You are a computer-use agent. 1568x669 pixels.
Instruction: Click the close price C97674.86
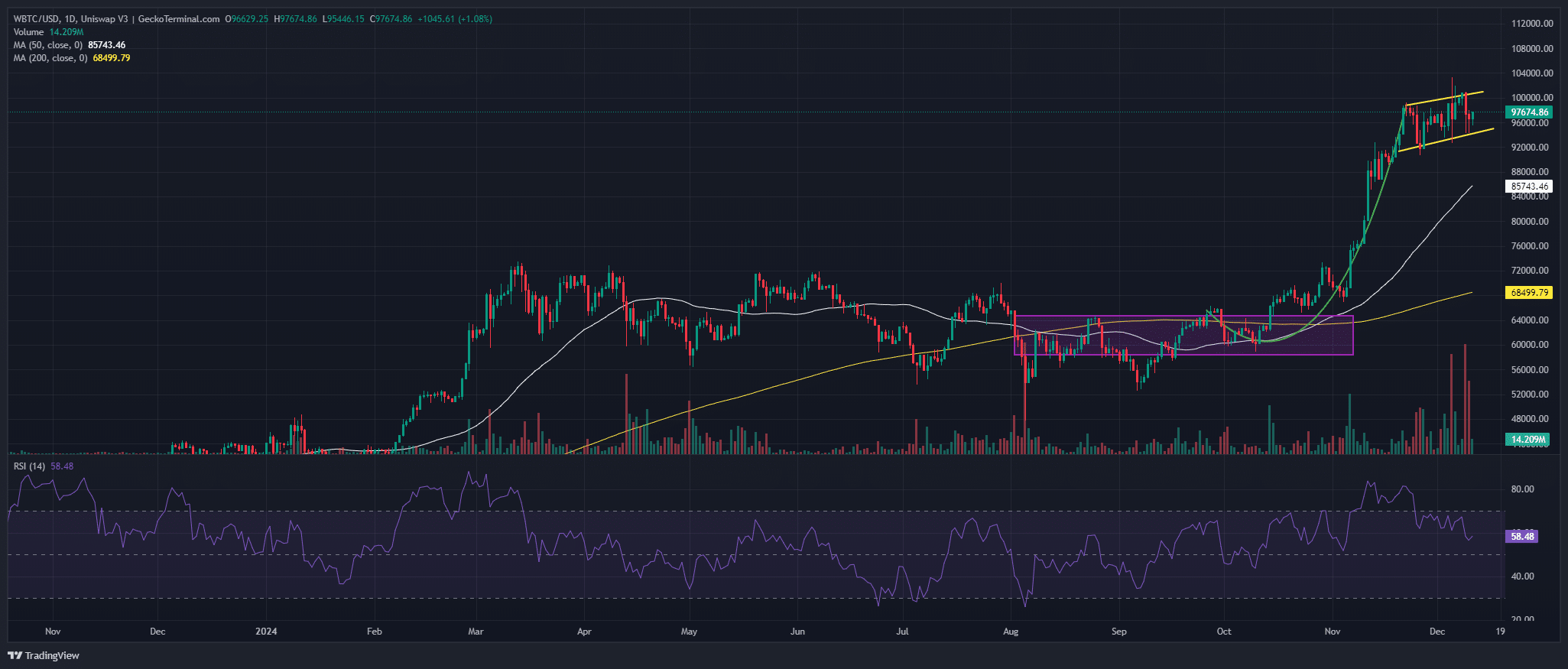coord(391,19)
